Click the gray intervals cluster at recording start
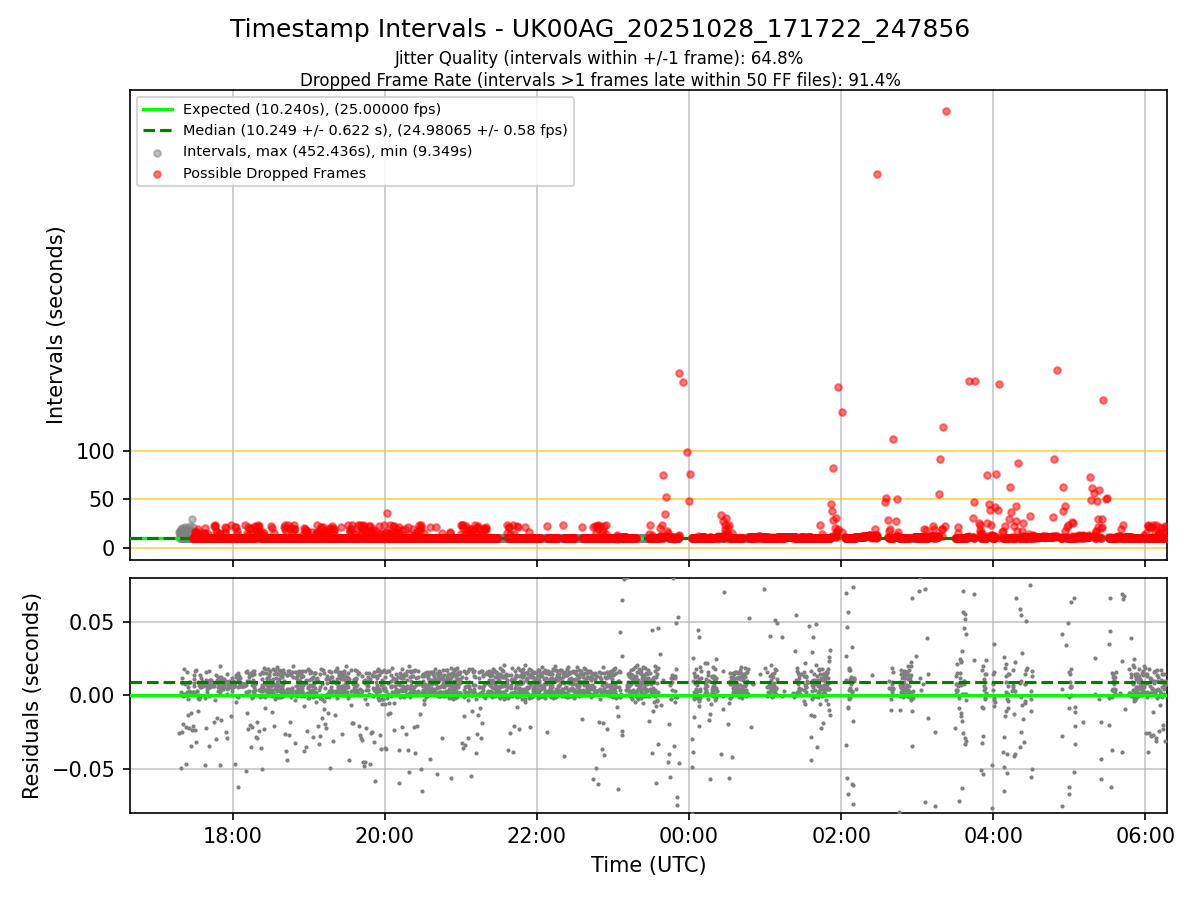Image resolution: width=1200 pixels, height=900 pixels. (186, 532)
